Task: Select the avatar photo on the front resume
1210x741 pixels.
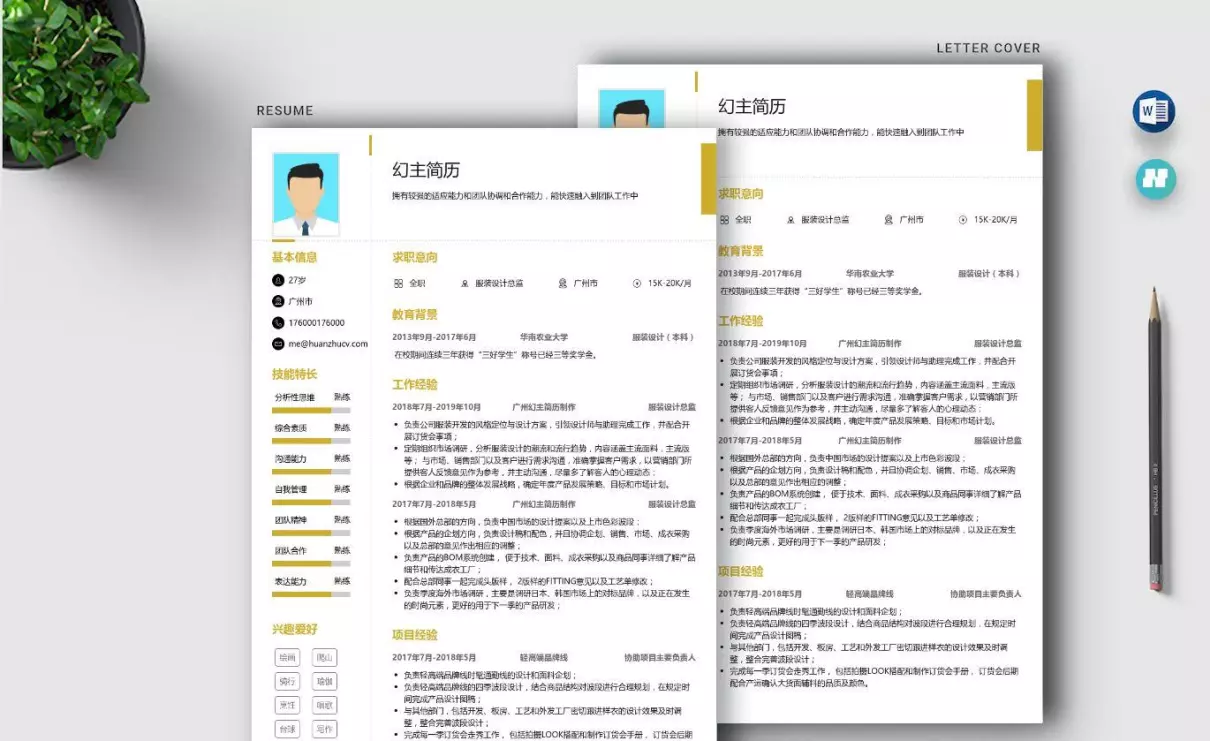Action: (305, 194)
